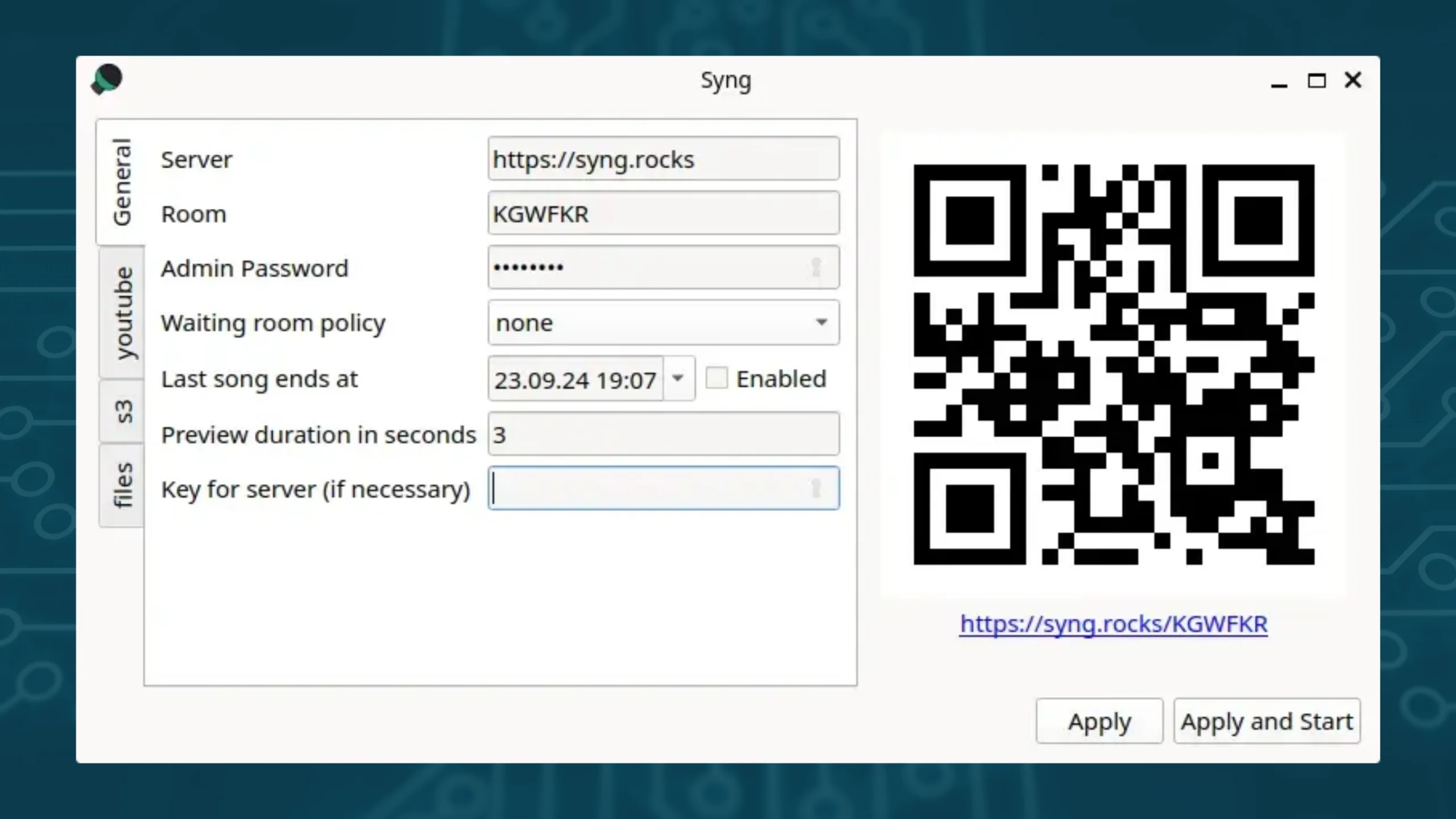This screenshot has width=1456, height=819.
Task: Switch to the youtube tab
Action: (122, 312)
